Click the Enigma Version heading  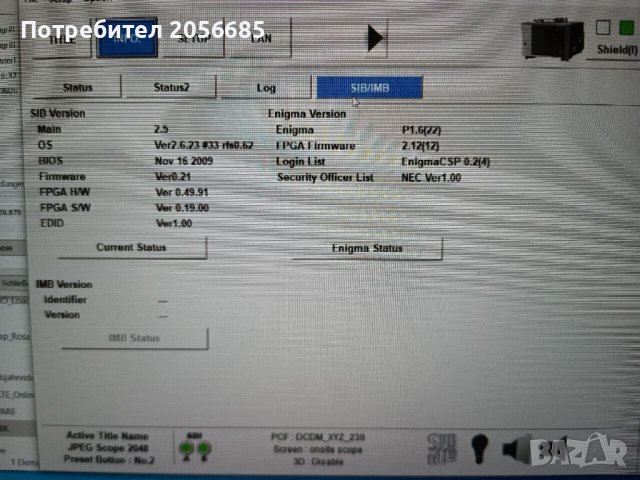pos(307,114)
